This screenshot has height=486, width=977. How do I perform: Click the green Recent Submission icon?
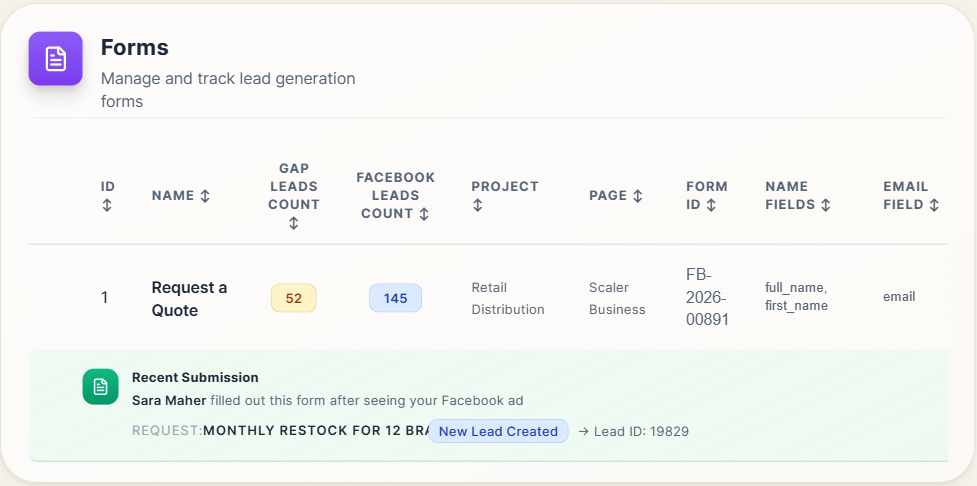point(100,386)
